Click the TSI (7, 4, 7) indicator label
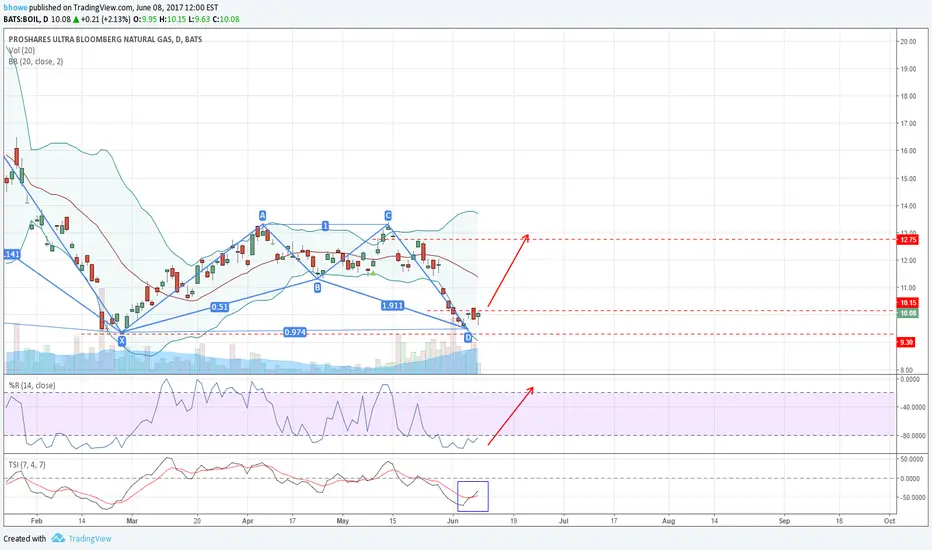This screenshot has width=932, height=550. 27,464
